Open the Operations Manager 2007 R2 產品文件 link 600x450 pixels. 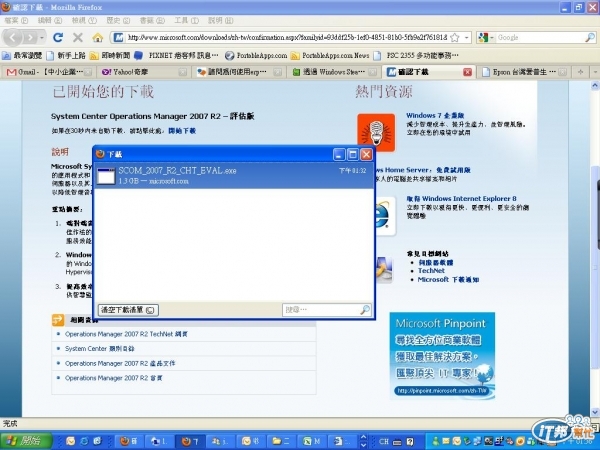coord(120,363)
